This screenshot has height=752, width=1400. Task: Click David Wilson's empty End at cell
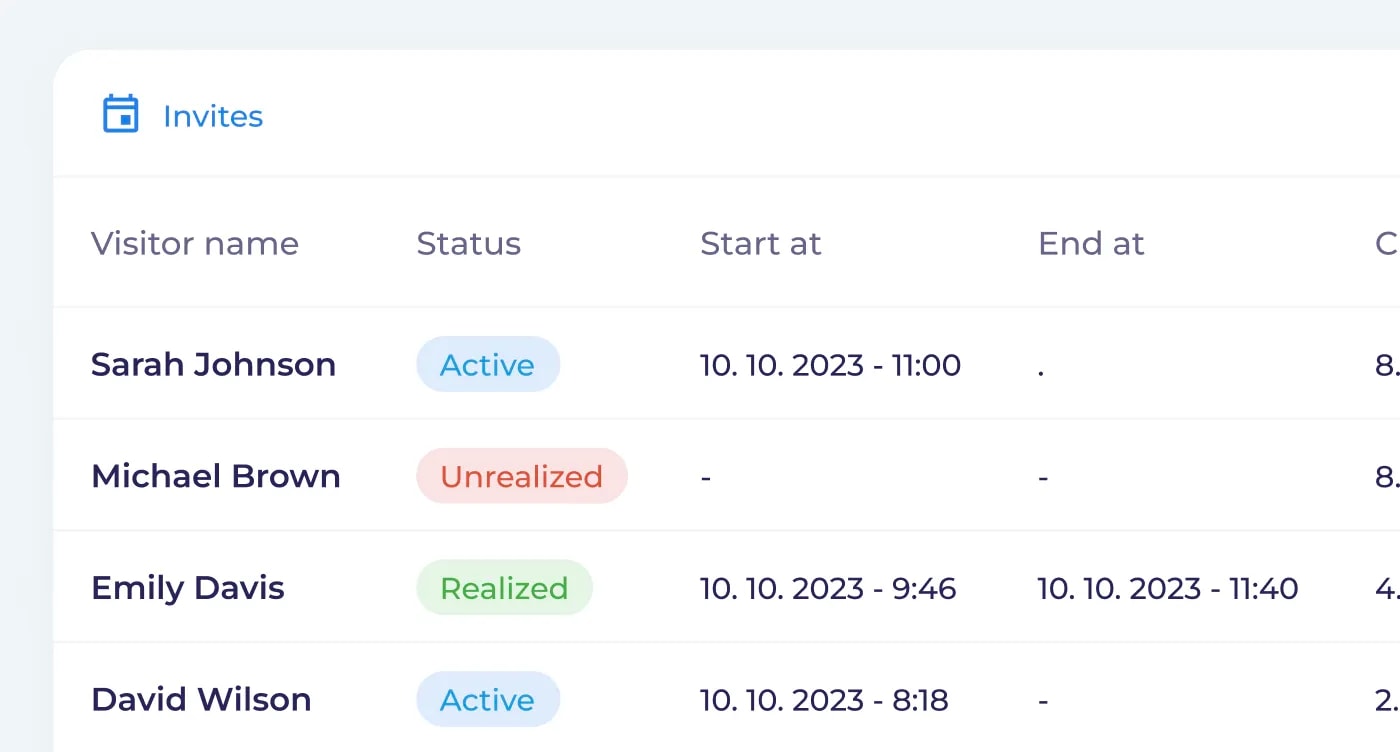1043,700
